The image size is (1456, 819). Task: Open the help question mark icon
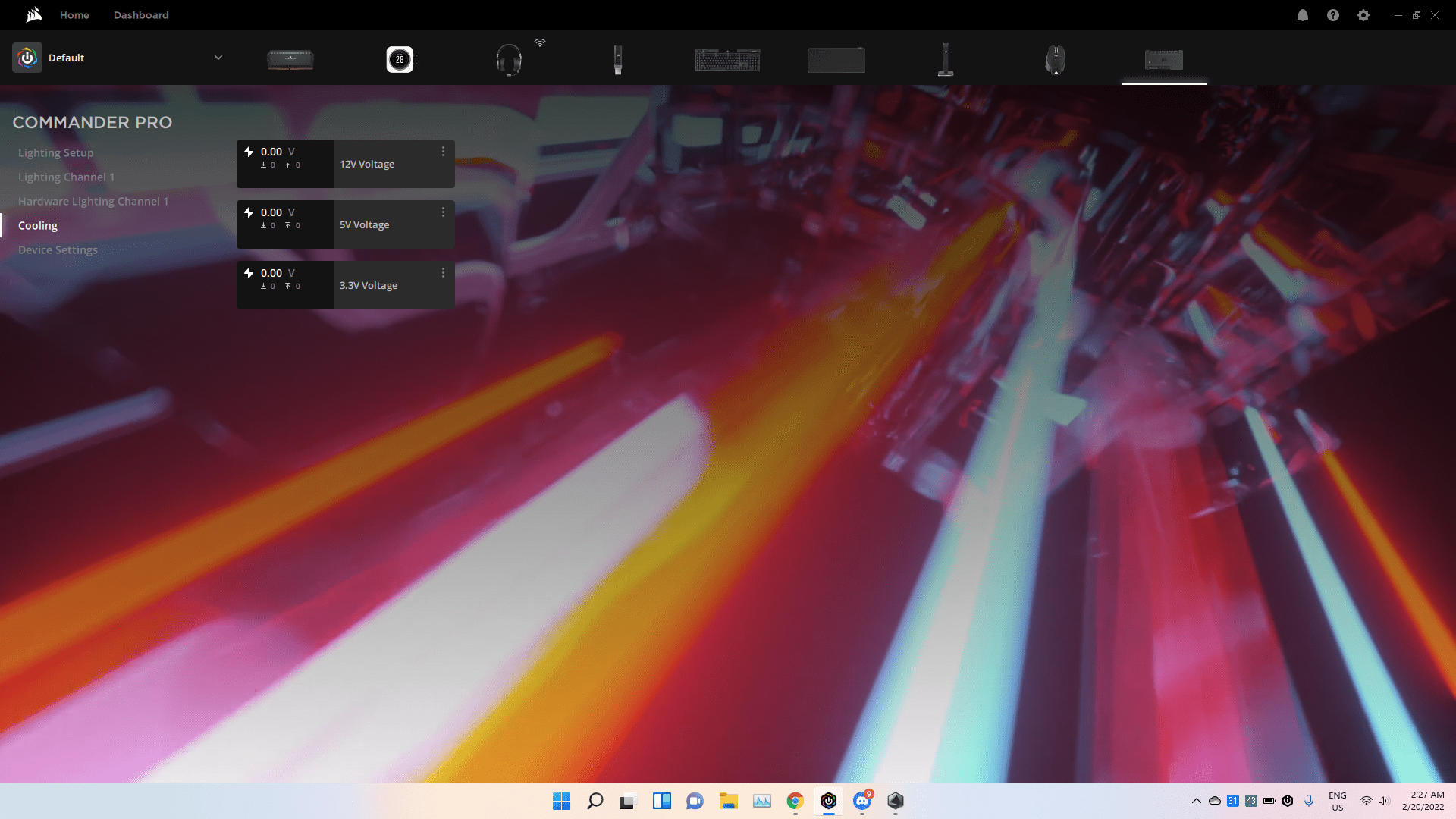coord(1333,15)
